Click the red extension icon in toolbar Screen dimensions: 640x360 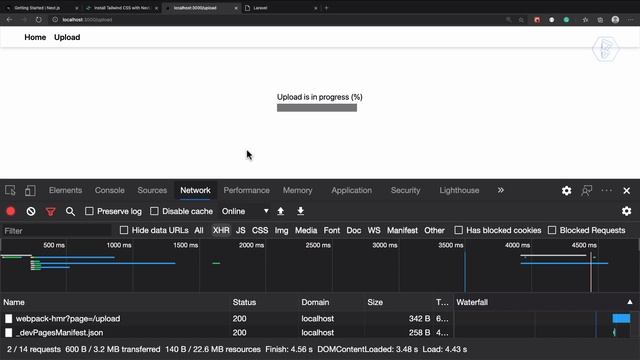pyautogui.click(x=537, y=20)
